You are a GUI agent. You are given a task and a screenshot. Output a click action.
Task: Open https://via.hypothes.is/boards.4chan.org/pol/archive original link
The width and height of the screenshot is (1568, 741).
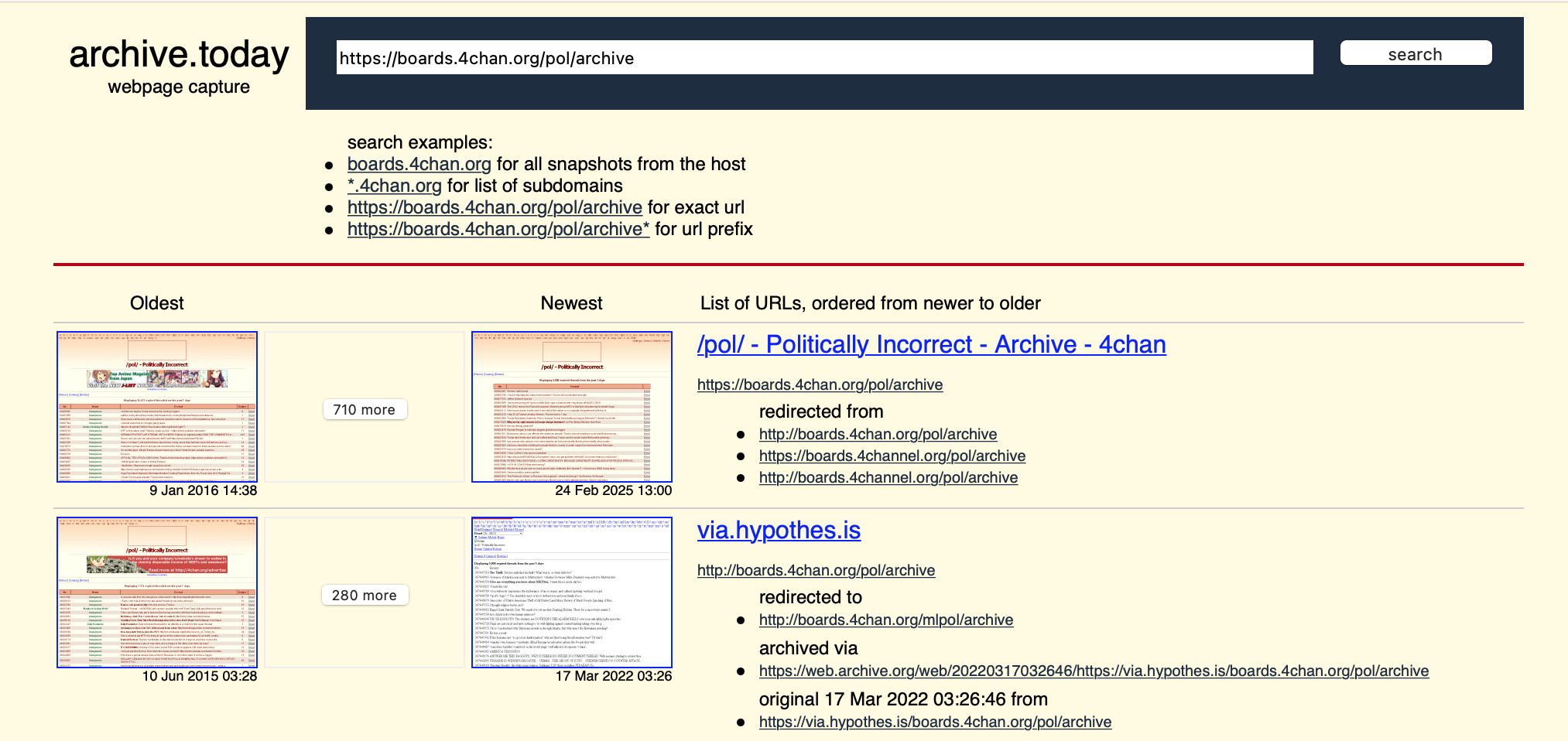[x=935, y=722]
